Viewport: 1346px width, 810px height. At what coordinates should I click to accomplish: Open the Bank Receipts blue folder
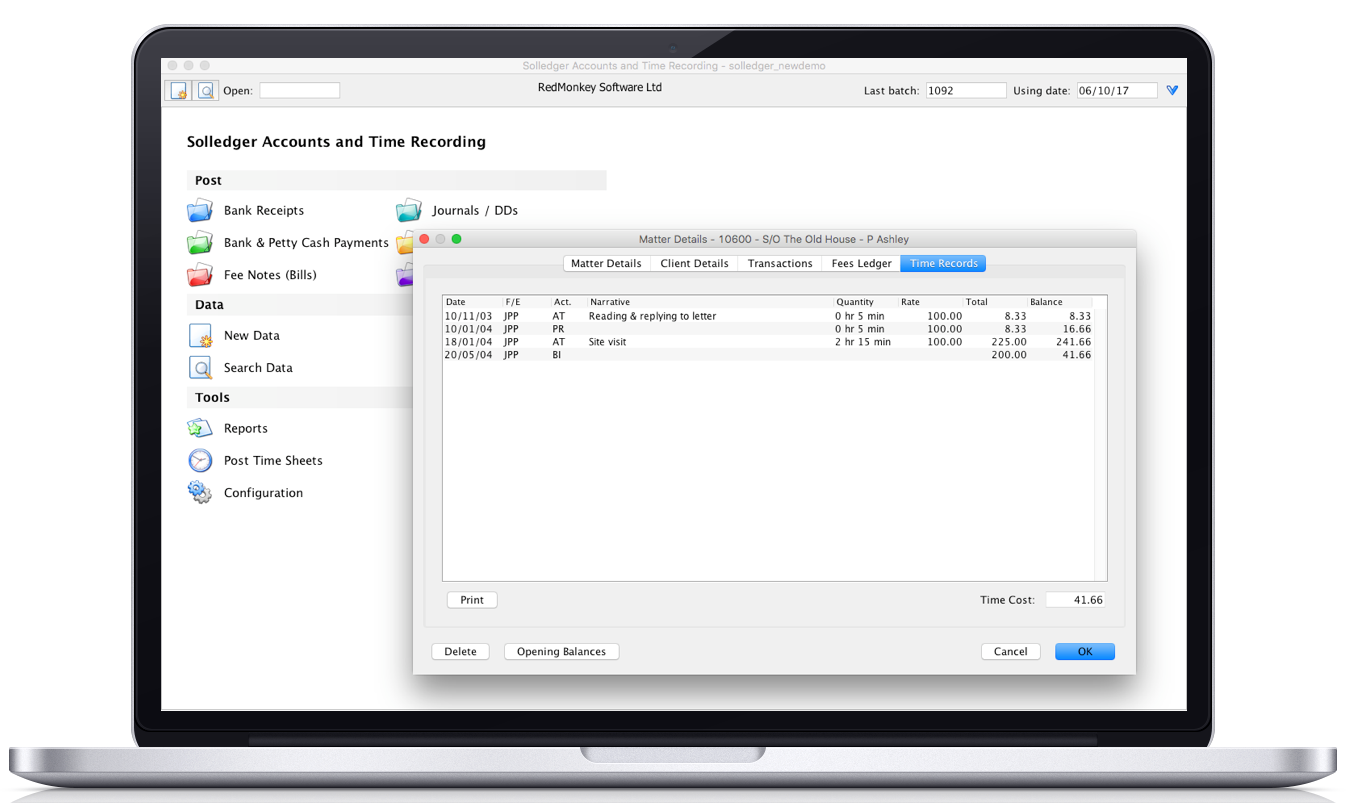click(201, 211)
